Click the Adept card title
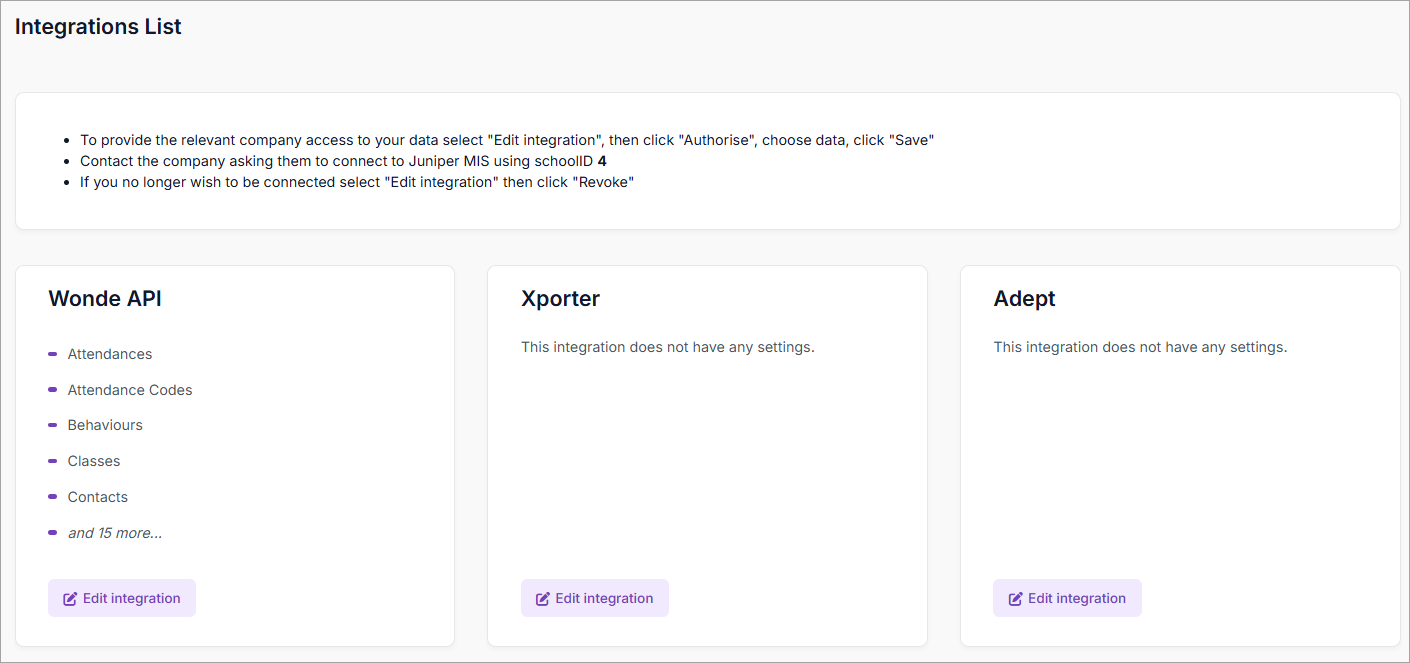The width and height of the screenshot is (1410, 663). pos(1024,298)
